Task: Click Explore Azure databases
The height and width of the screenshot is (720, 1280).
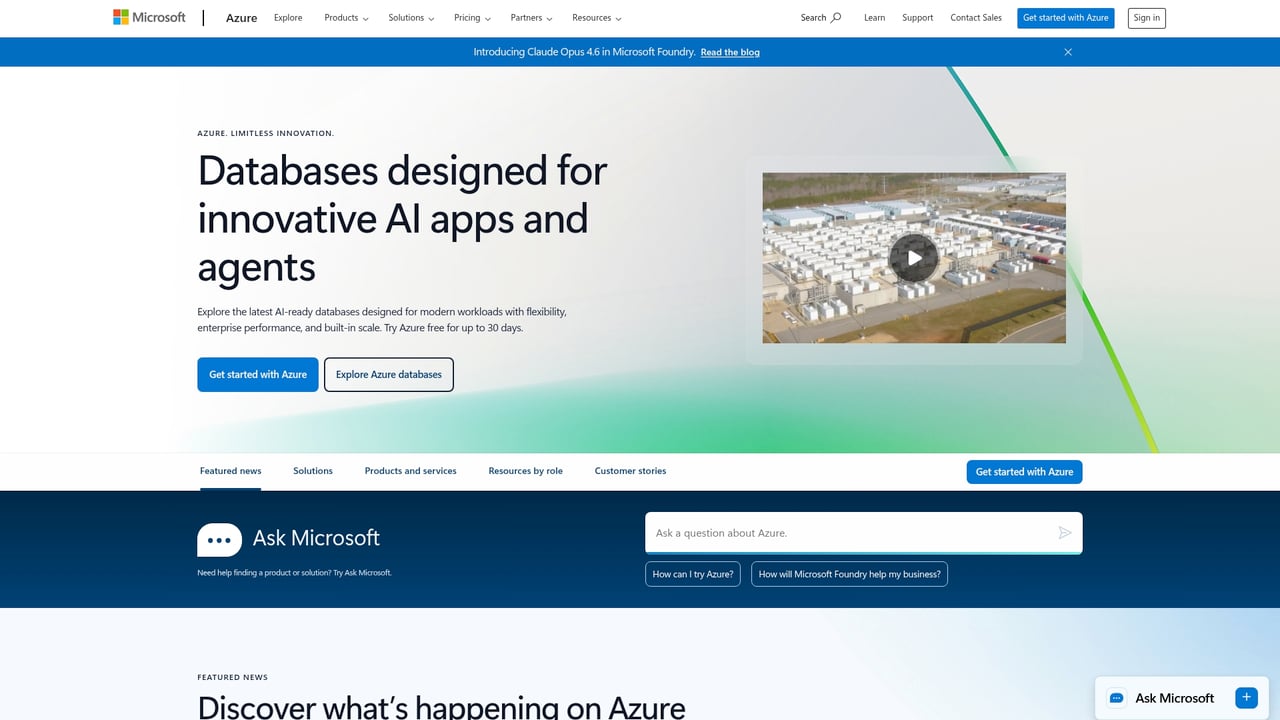Action: click(x=388, y=374)
